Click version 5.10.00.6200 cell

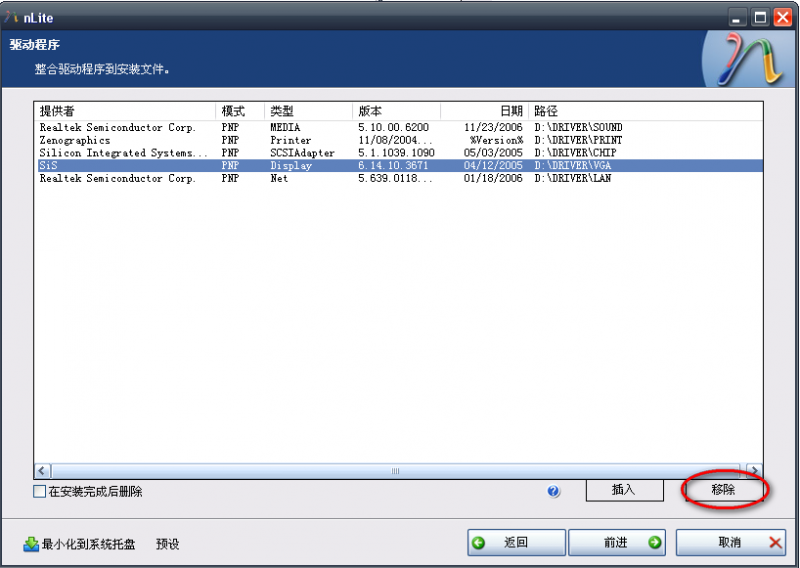[393, 127]
